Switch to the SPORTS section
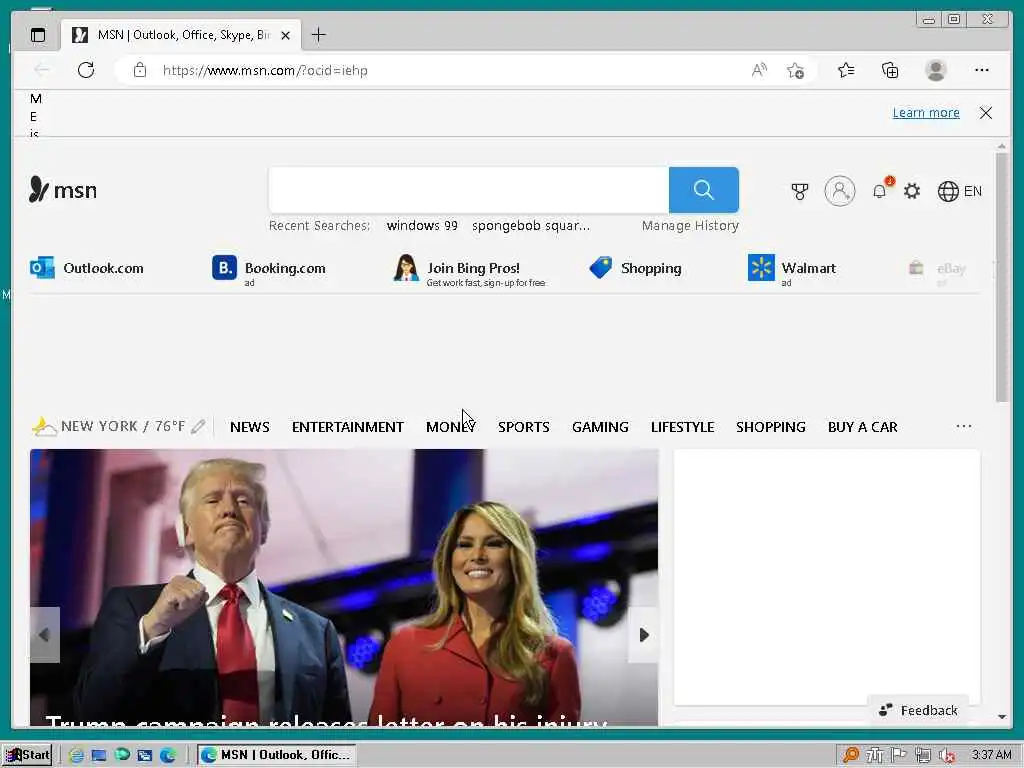Viewport: 1024px width, 768px height. click(523, 427)
